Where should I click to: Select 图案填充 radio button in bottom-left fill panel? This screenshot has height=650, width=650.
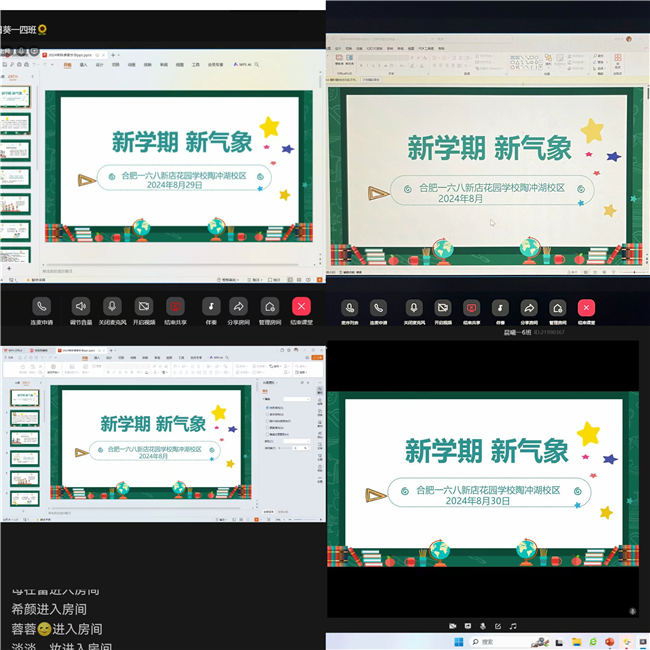pos(267,427)
